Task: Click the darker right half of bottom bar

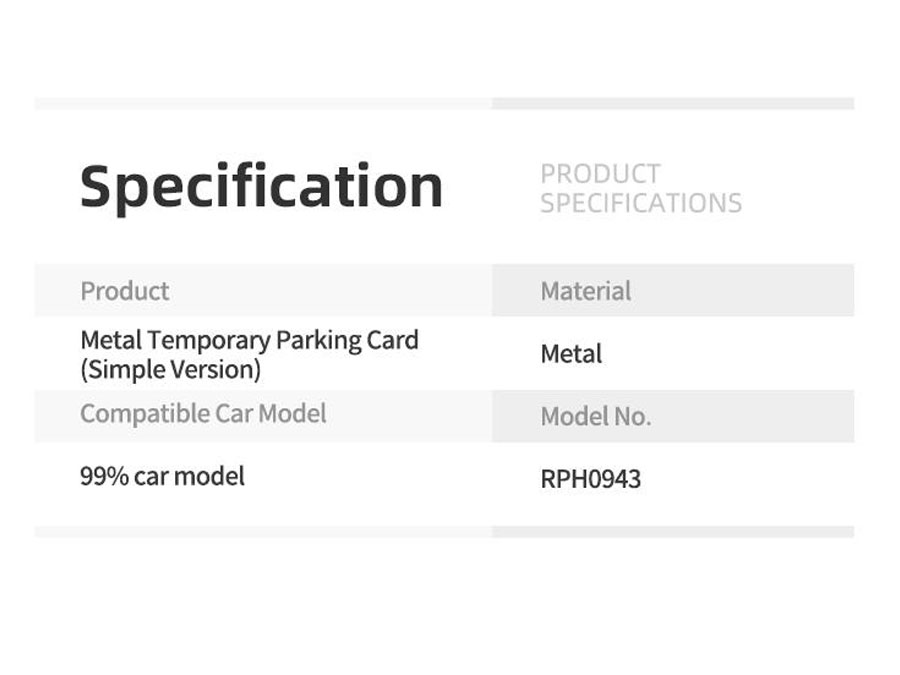Action: click(x=673, y=532)
